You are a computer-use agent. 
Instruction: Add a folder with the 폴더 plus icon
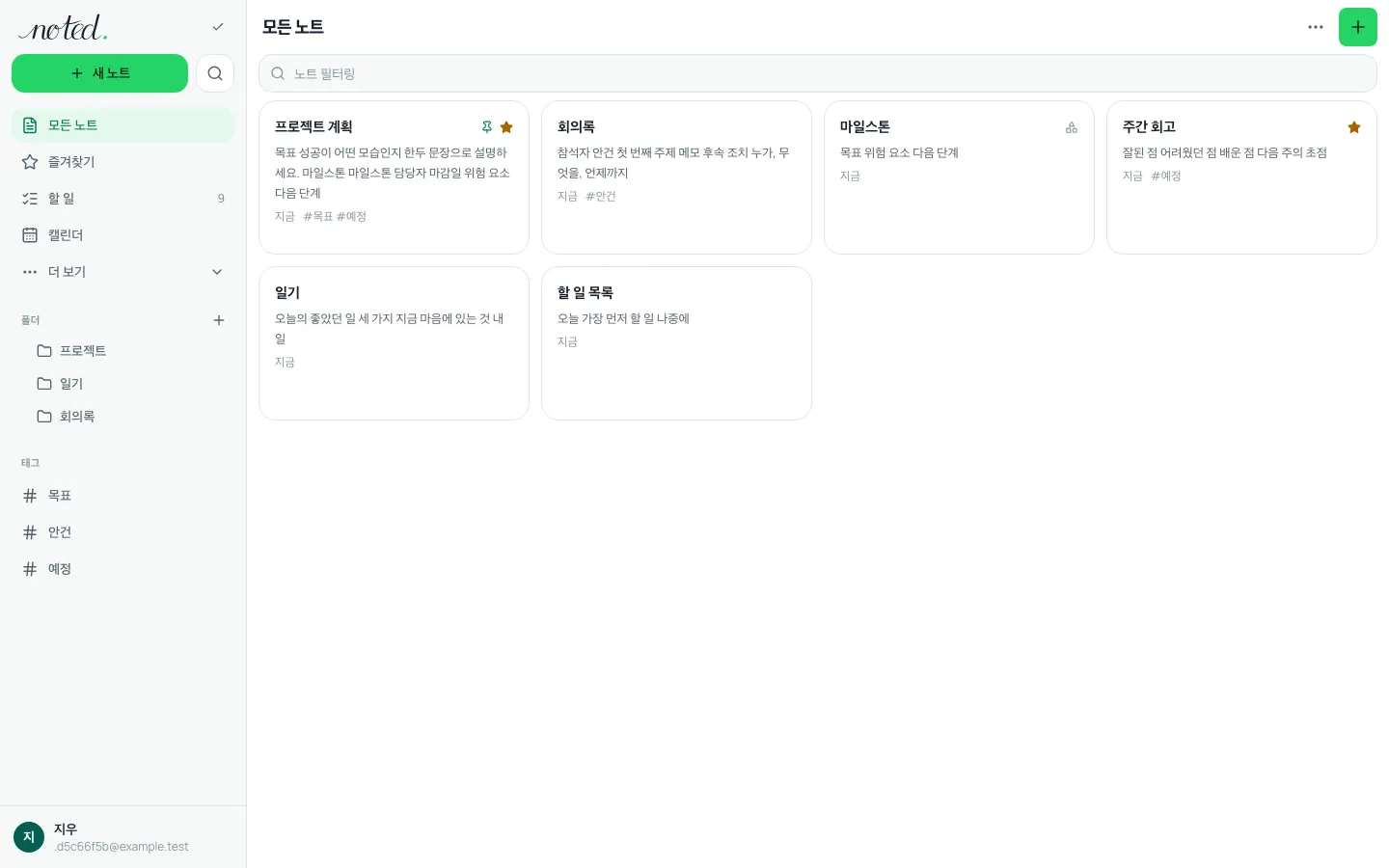coord(219,320)
